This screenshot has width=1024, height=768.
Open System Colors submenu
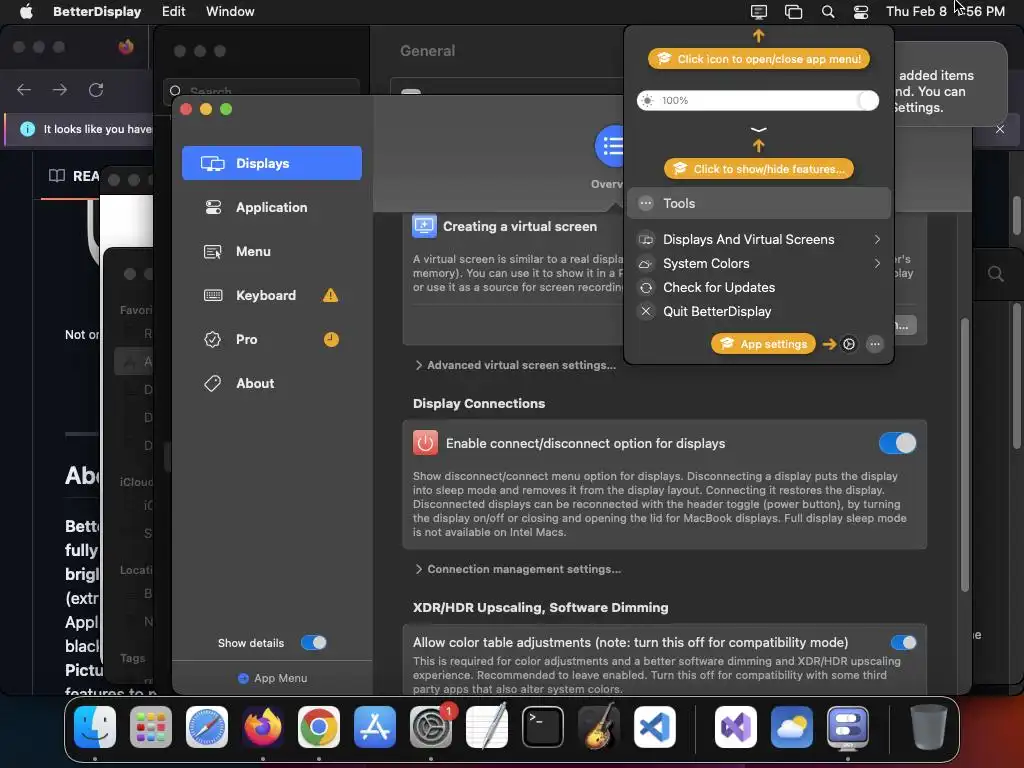click(x=759, y=264)
